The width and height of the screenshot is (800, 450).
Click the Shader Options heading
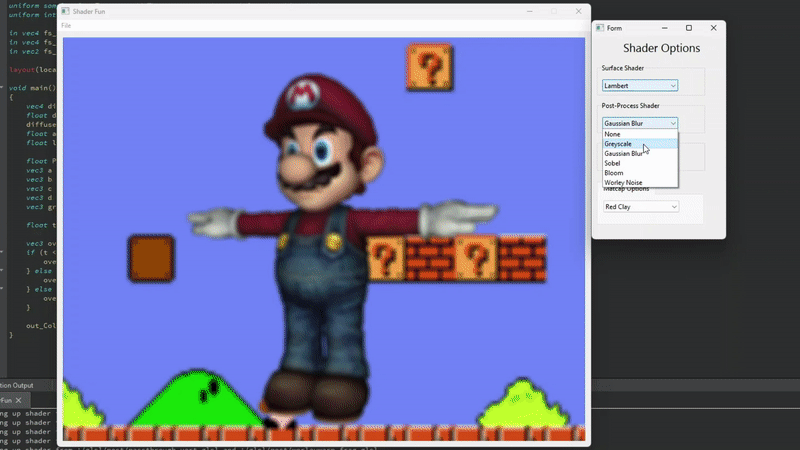point(661,48)
